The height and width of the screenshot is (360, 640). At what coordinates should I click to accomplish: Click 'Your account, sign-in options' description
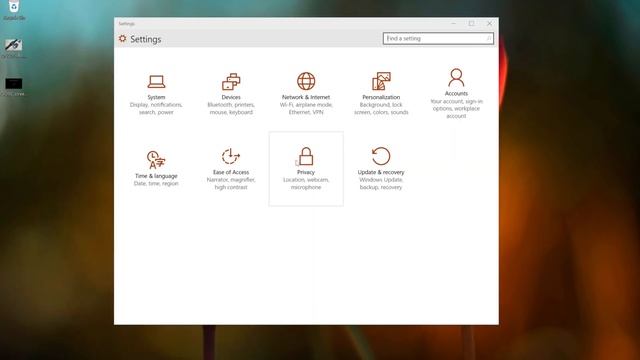(456, 109)
